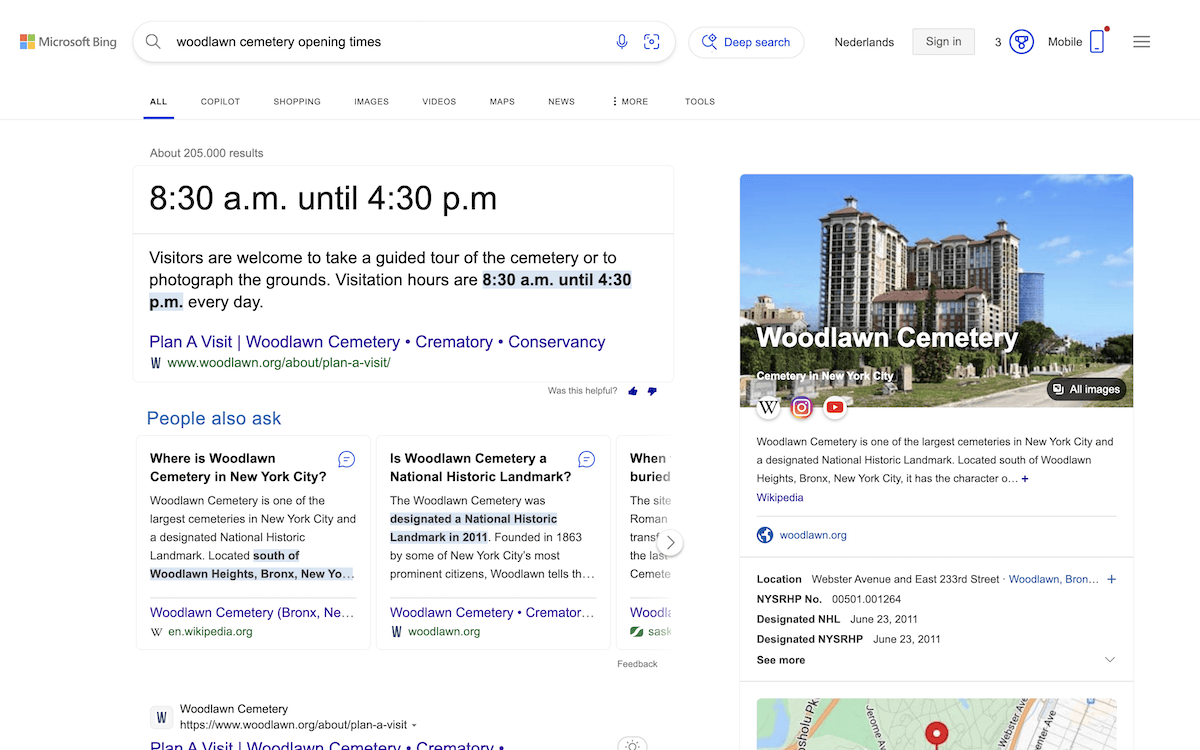Switch to the Copilot tab
1200x750 pixels.
click(x=220, y=101)
